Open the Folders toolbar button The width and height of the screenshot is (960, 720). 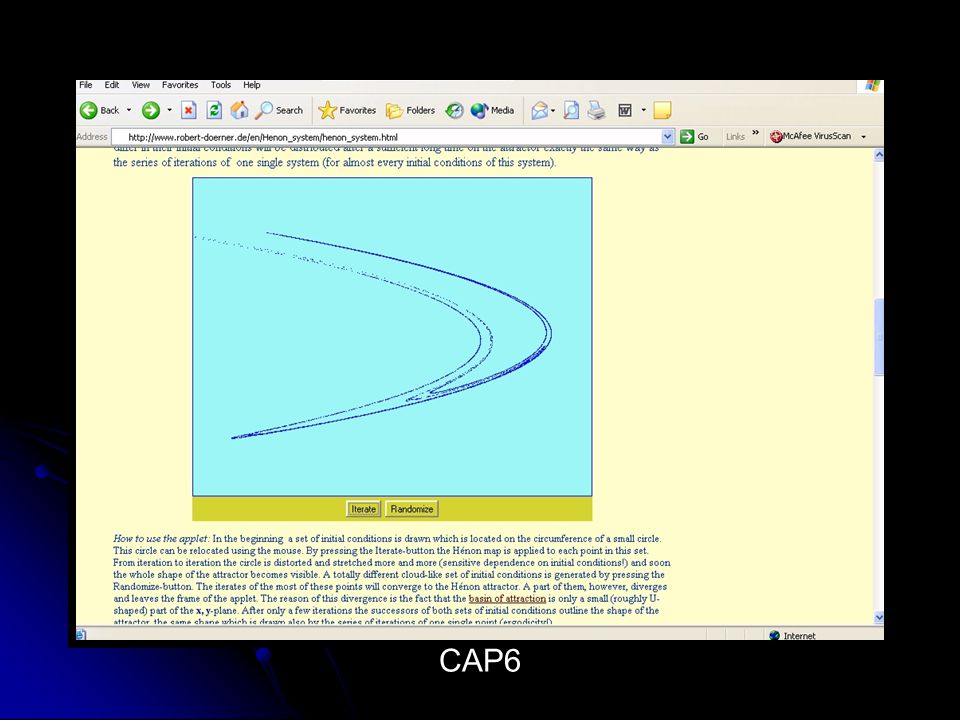click(410, 110)
